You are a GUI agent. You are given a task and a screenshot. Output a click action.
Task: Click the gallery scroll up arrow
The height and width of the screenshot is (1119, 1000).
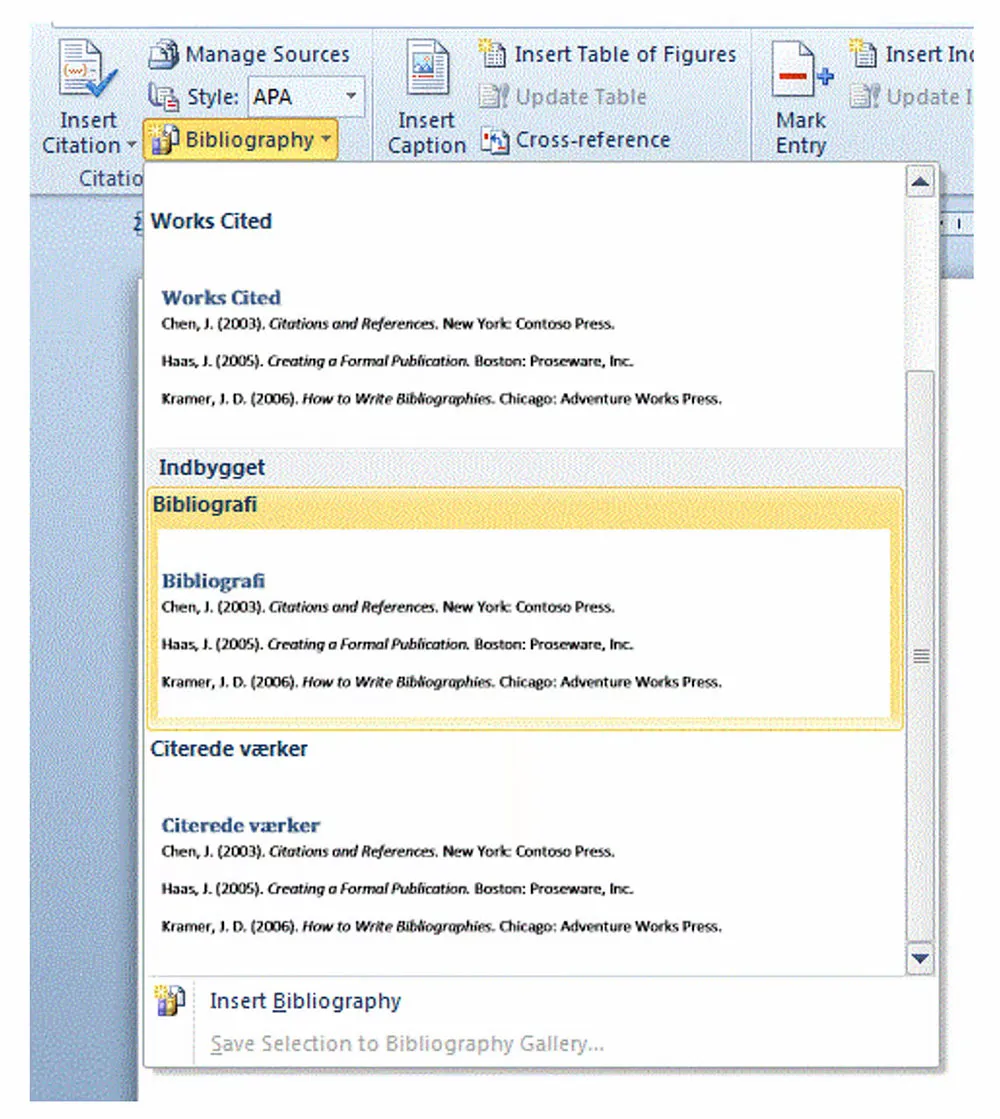(x=920, y=182)
